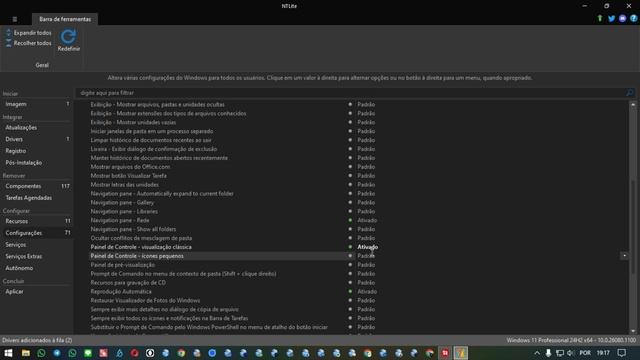Open dropdown arrow on 'ícones pequenos' row
Screen dimensions: 640x360
click(624, 256)
